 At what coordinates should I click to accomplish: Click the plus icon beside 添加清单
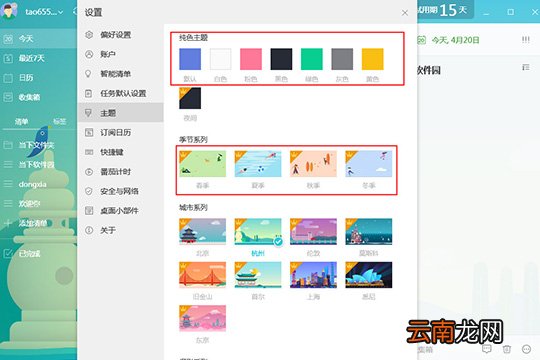coord(8,223)
